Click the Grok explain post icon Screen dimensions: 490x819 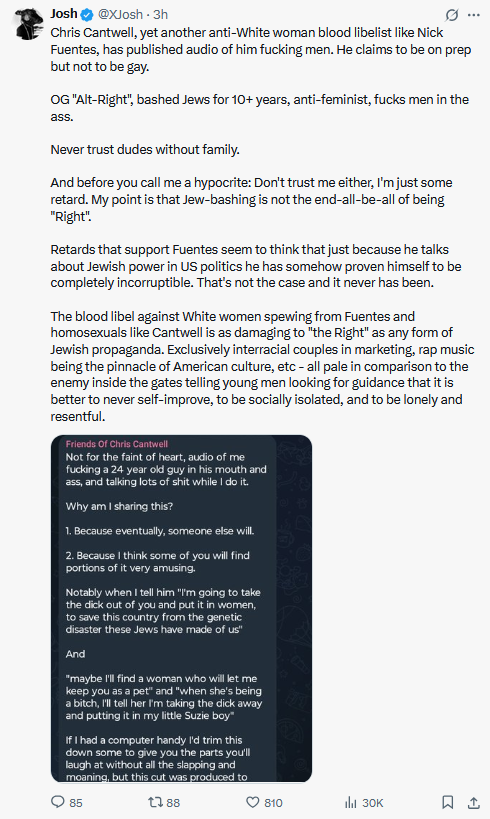[452, 15]
